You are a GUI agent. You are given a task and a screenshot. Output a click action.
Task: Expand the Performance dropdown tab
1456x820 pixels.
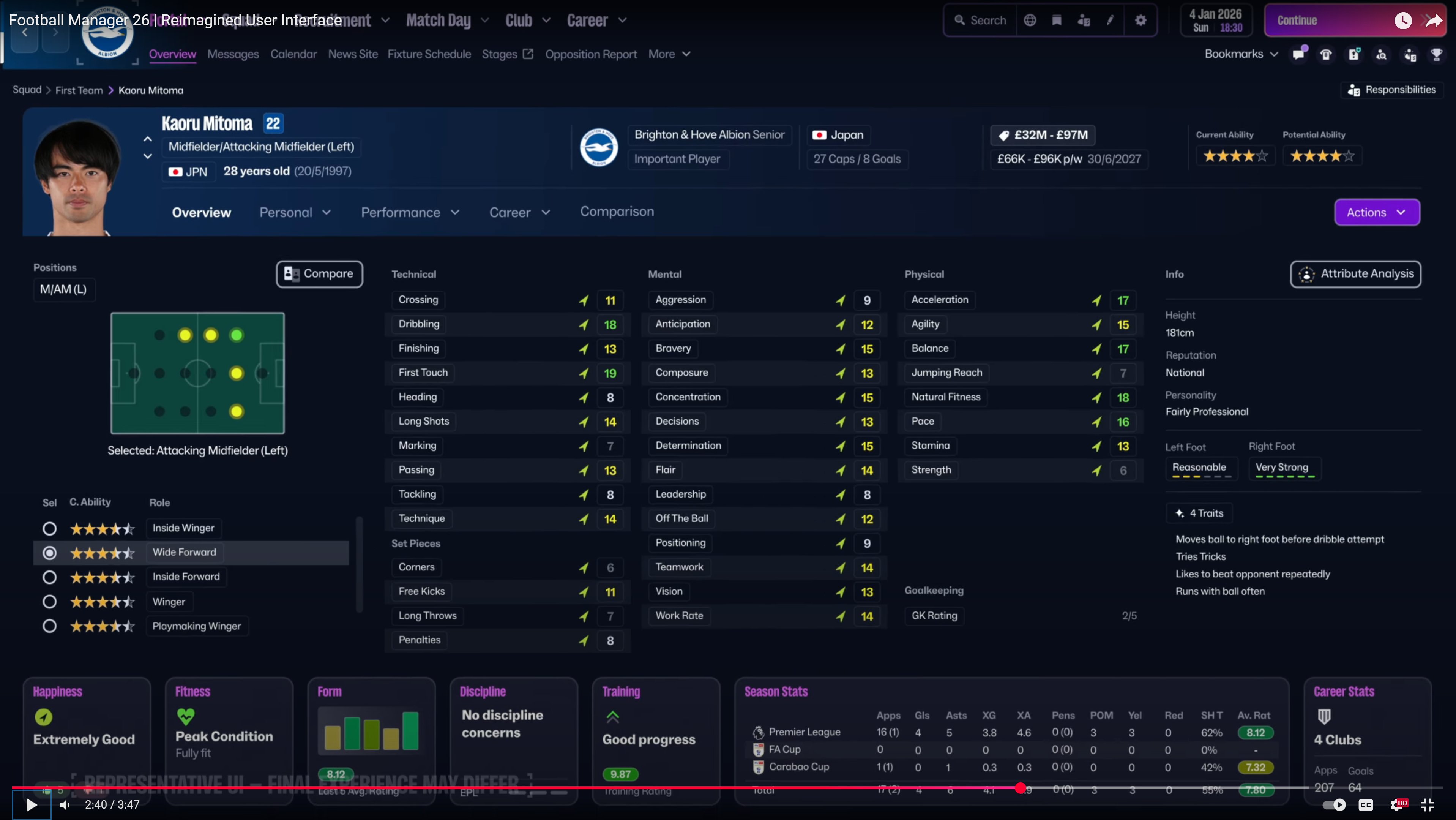410,213
